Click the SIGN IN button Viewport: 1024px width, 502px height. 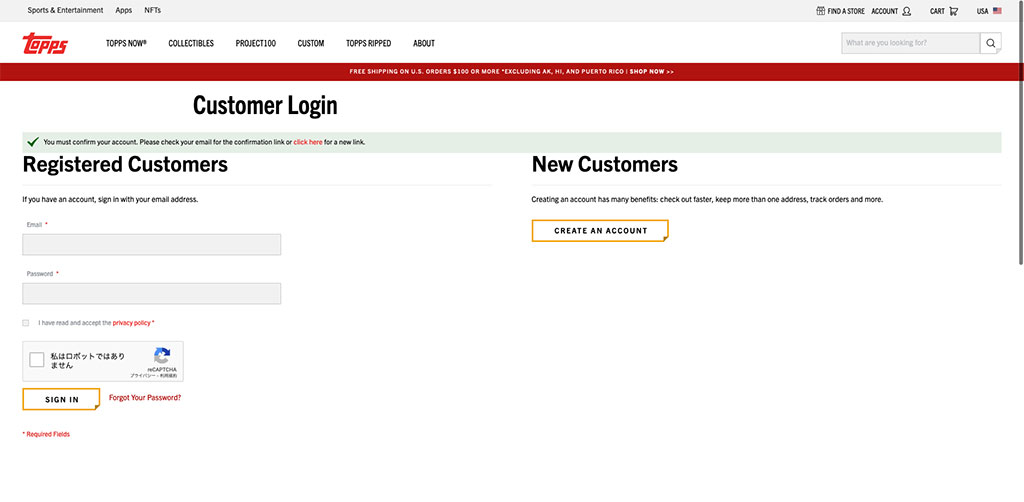[x=61, y=400]
